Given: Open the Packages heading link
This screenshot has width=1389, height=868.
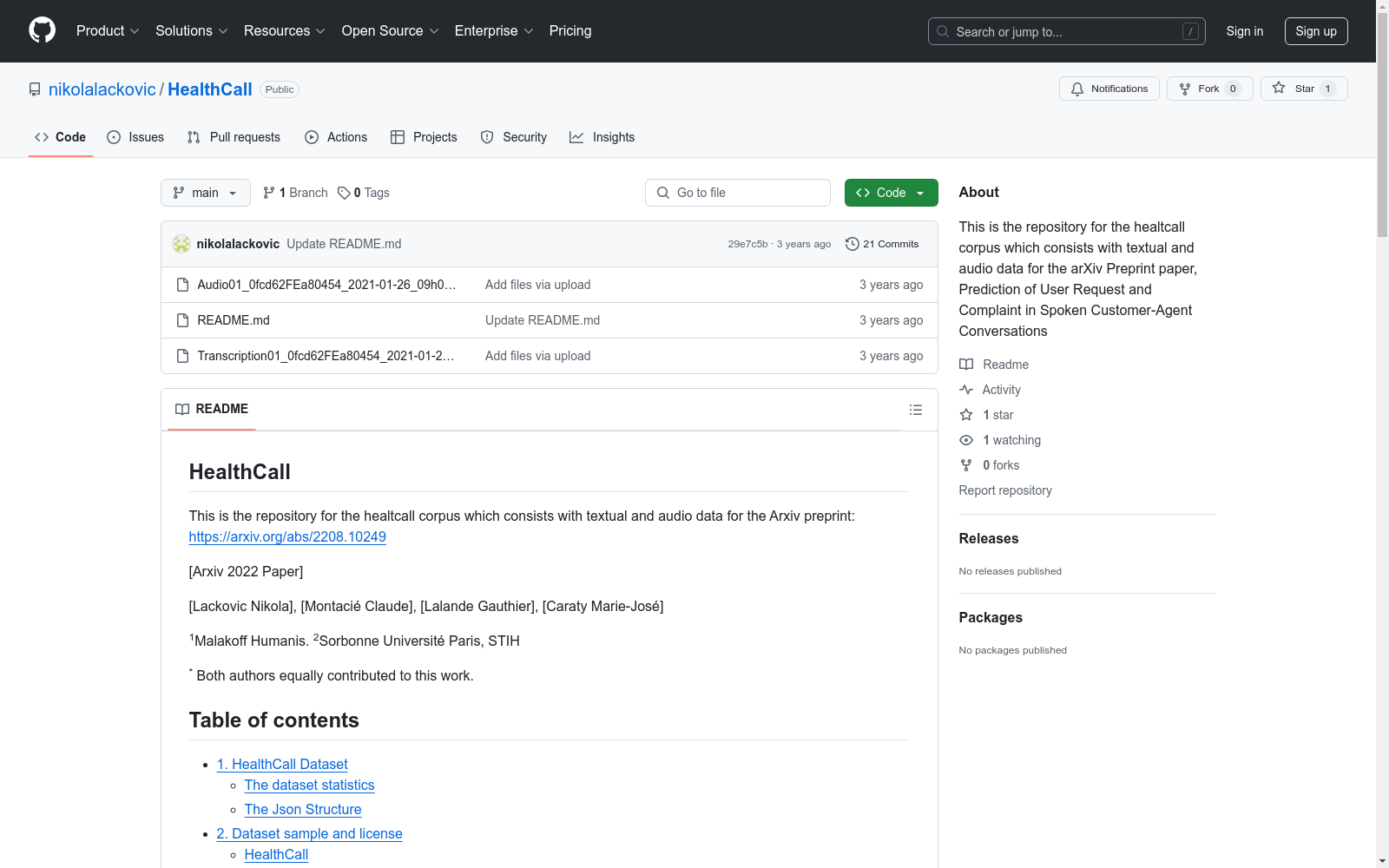Looking at the screenshot, I should click(991, 617).
